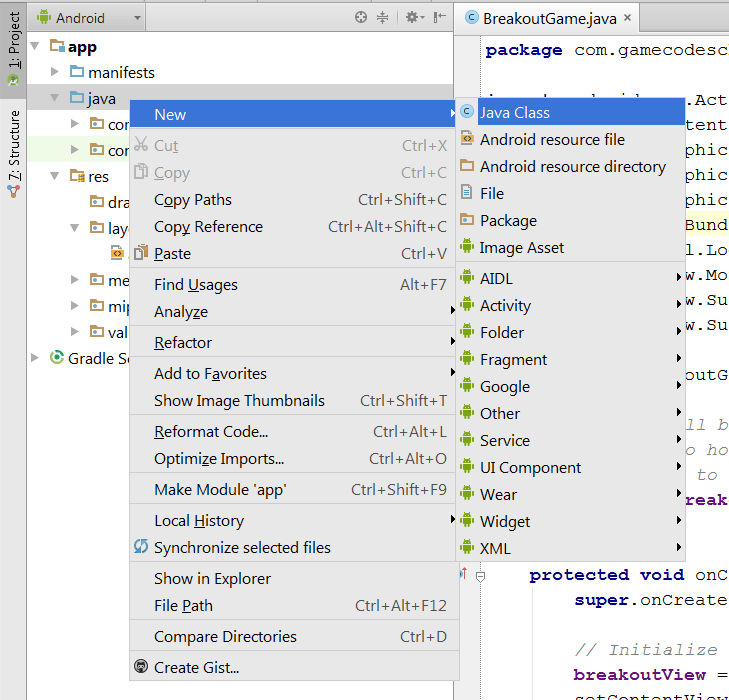Viewport: 729px width, 700px height.
Task: Click the hide project panel icon
Action: click(x=439, y=18)
